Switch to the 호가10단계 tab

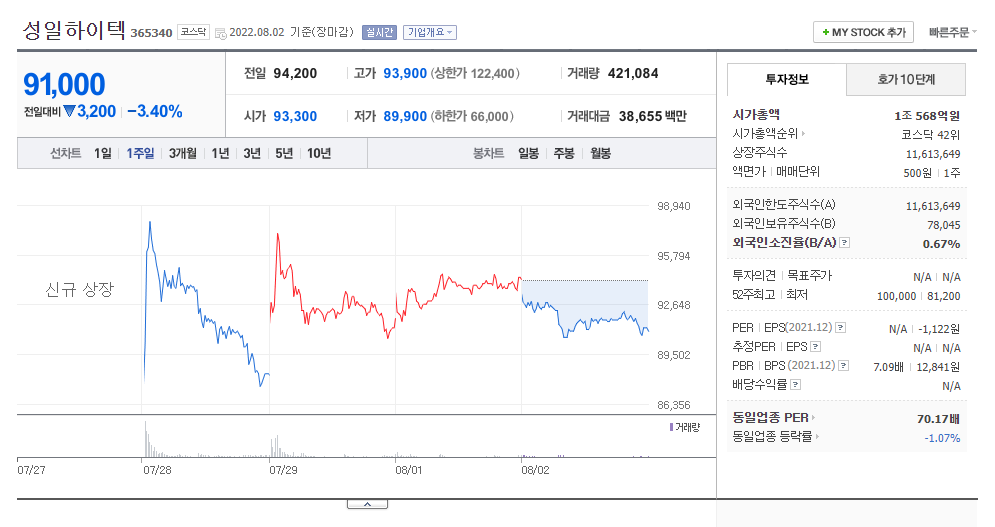pyautogui.click(x=906, y=79)
